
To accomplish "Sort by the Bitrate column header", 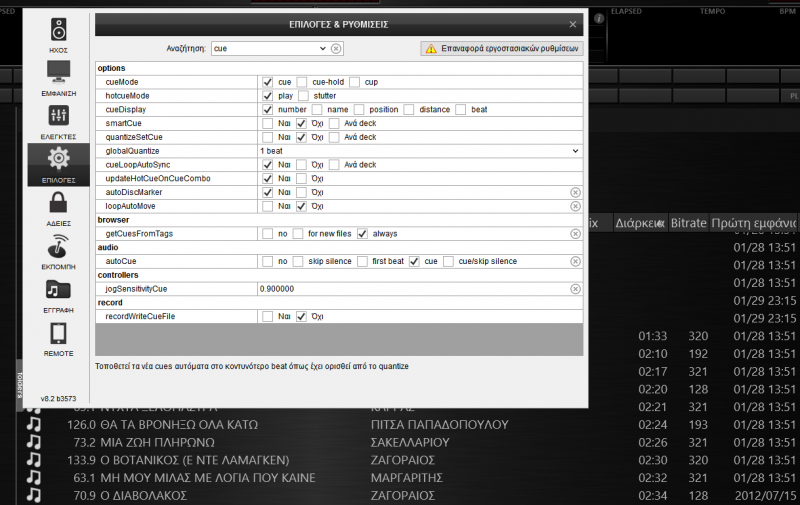I will click(x=688, y=222).
